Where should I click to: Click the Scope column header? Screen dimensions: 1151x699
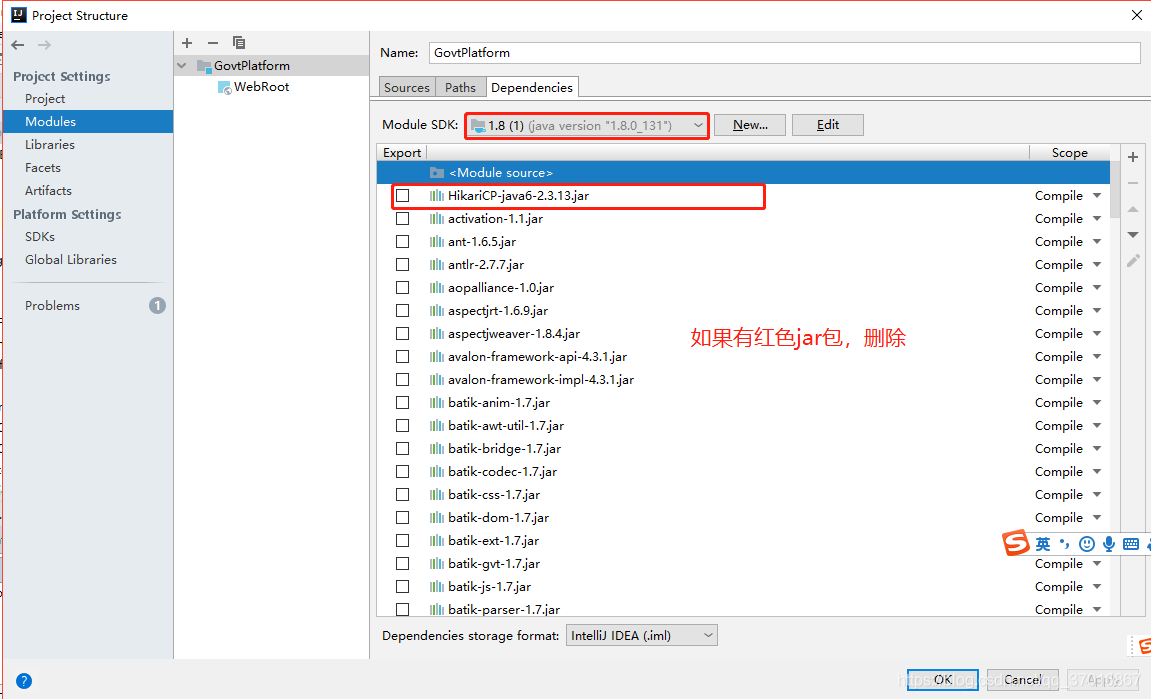tap(1070, 153)
